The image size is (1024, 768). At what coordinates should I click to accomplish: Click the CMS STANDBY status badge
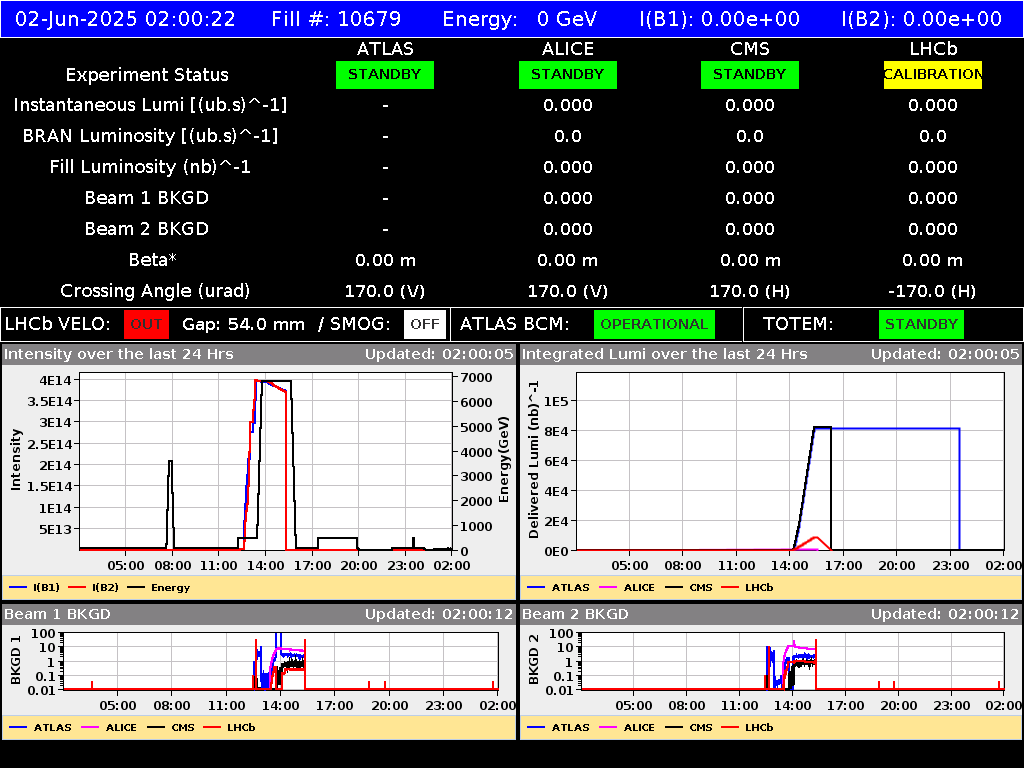[x=750, y=74]
